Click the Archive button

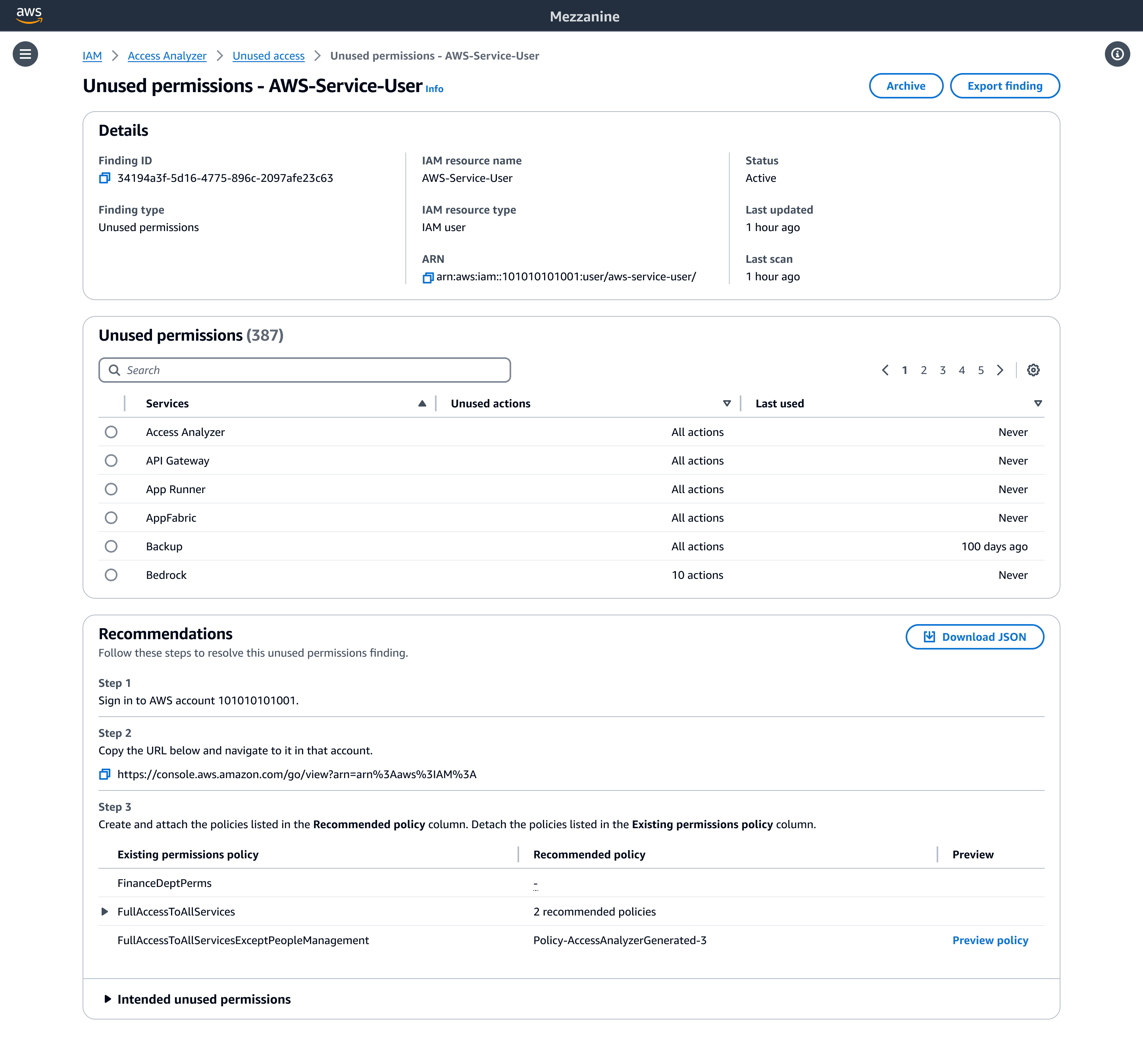[x=906, y=86]
